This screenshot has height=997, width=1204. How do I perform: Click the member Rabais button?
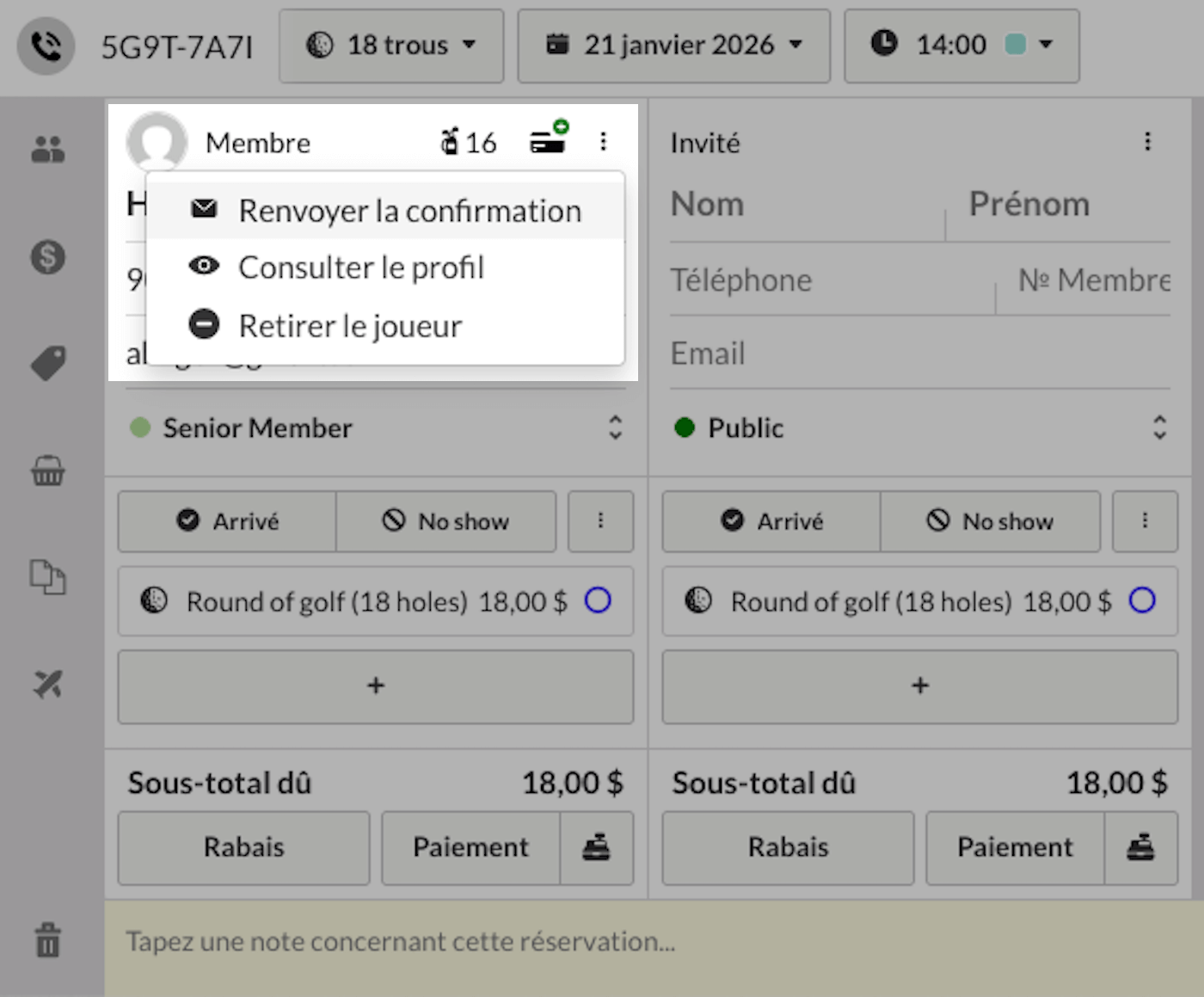244,847
